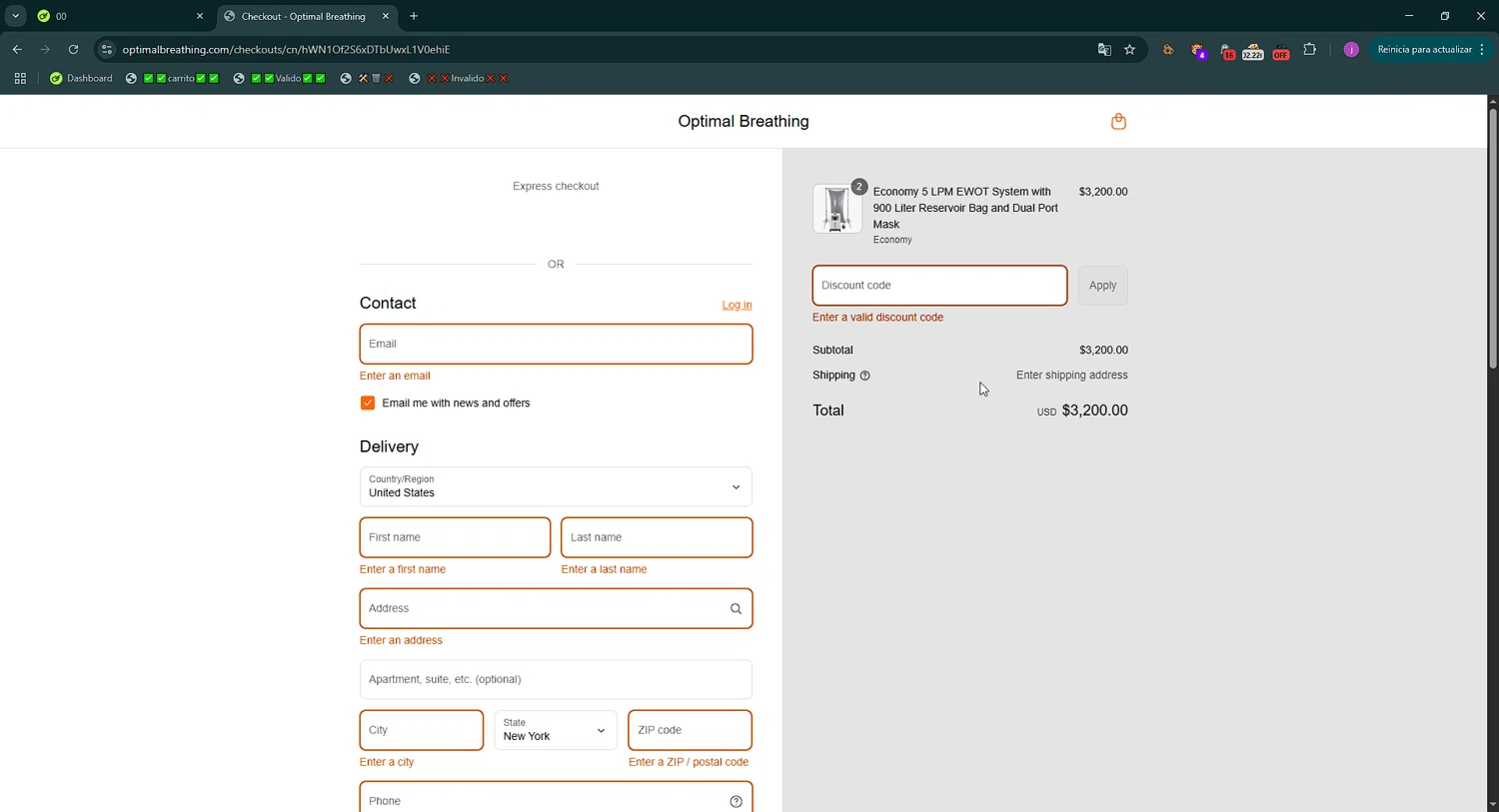Bookmark this page with the star icon

[1129, 49]
